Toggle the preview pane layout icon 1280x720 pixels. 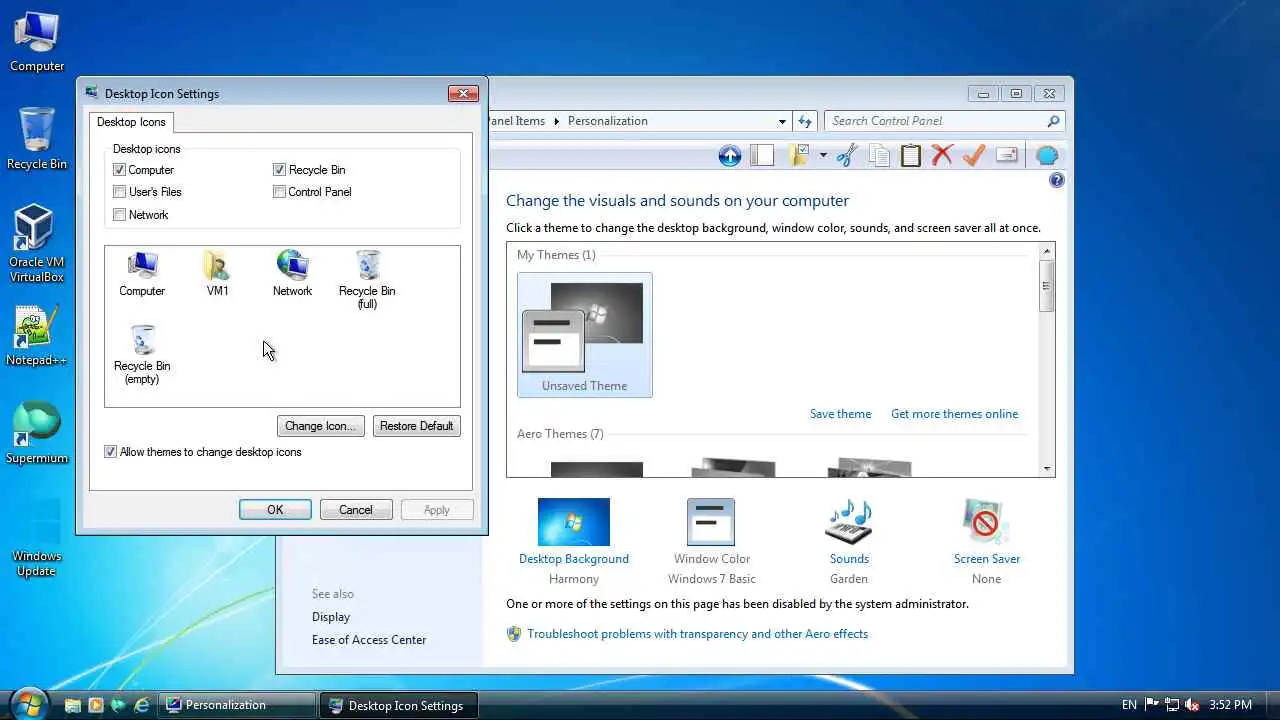pos(762,155)
